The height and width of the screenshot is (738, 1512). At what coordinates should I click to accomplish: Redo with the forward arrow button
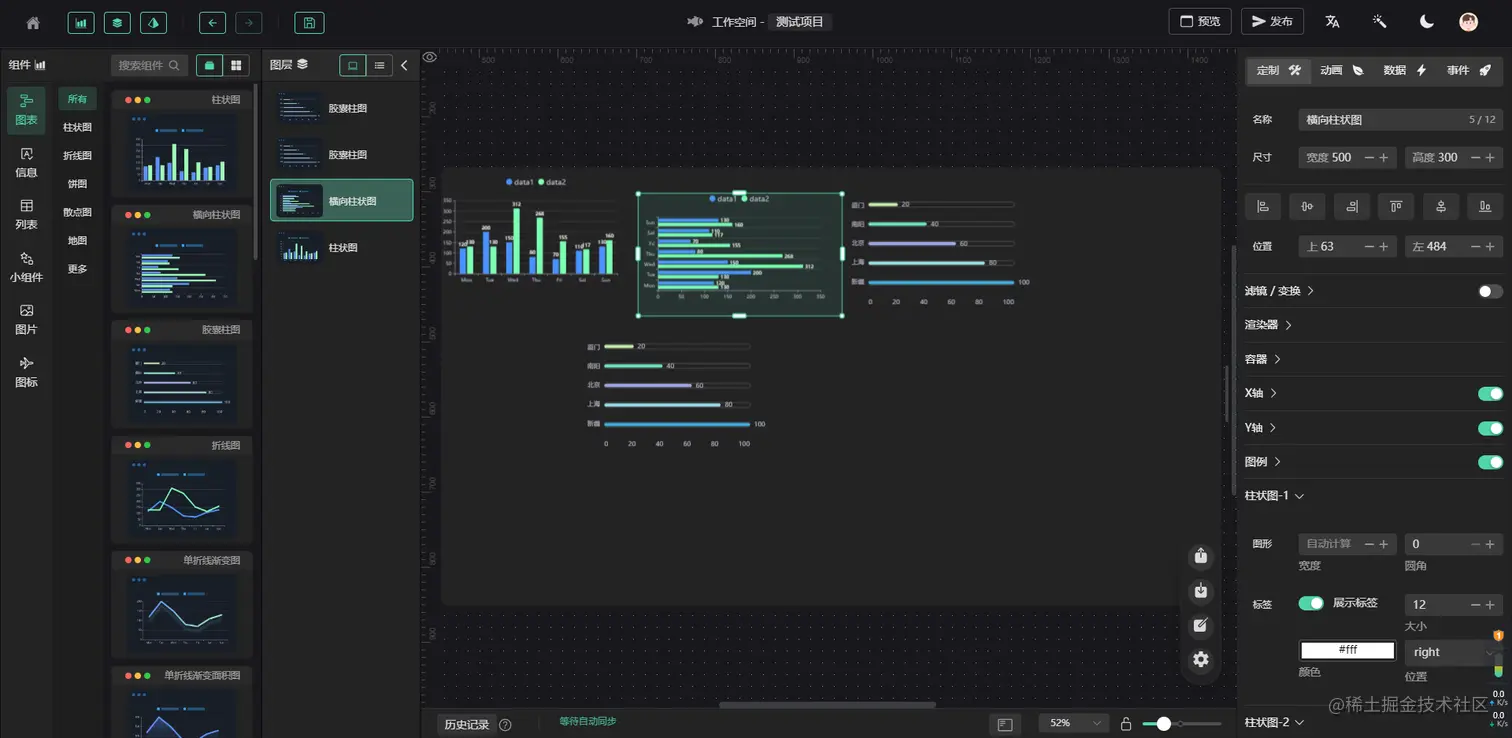pyautogui.click(x=249, y=22)
